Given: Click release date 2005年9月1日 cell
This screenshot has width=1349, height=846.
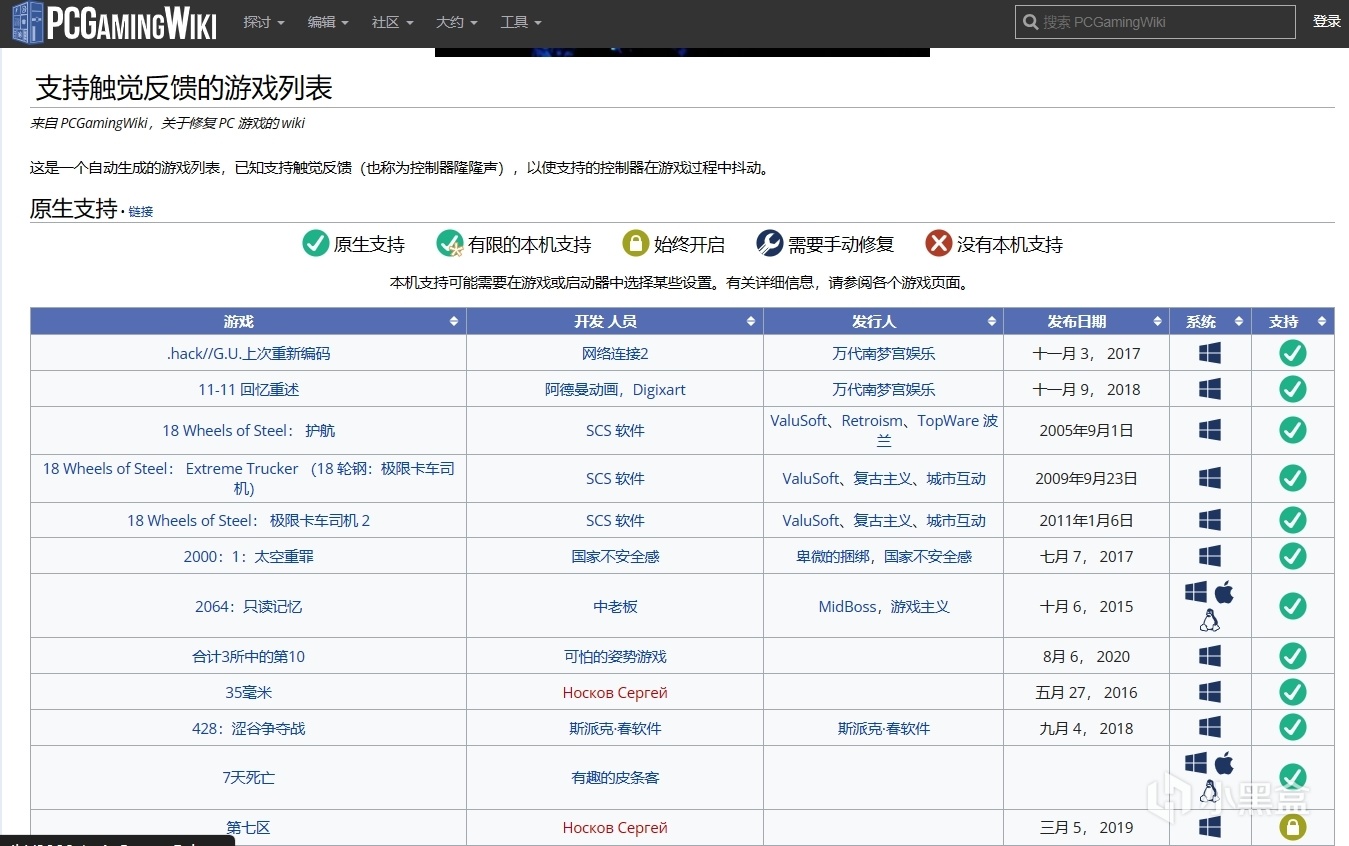Looking at the screenshot, I should (1087, 430).
